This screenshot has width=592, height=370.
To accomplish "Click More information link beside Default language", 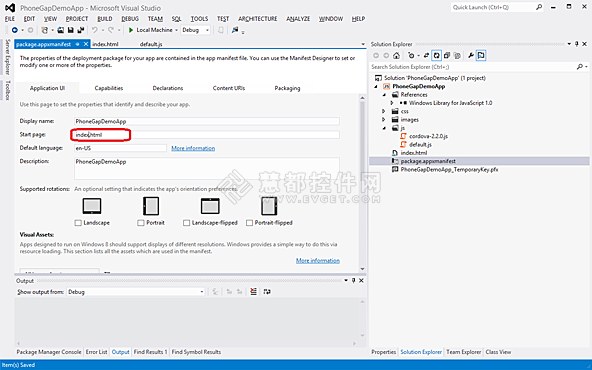I will click(x=193, y=148).
